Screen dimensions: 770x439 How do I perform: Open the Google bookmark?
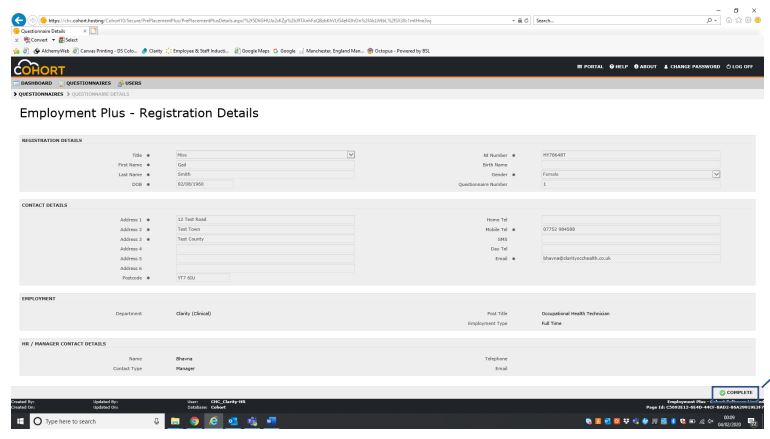tap(284, 51)
